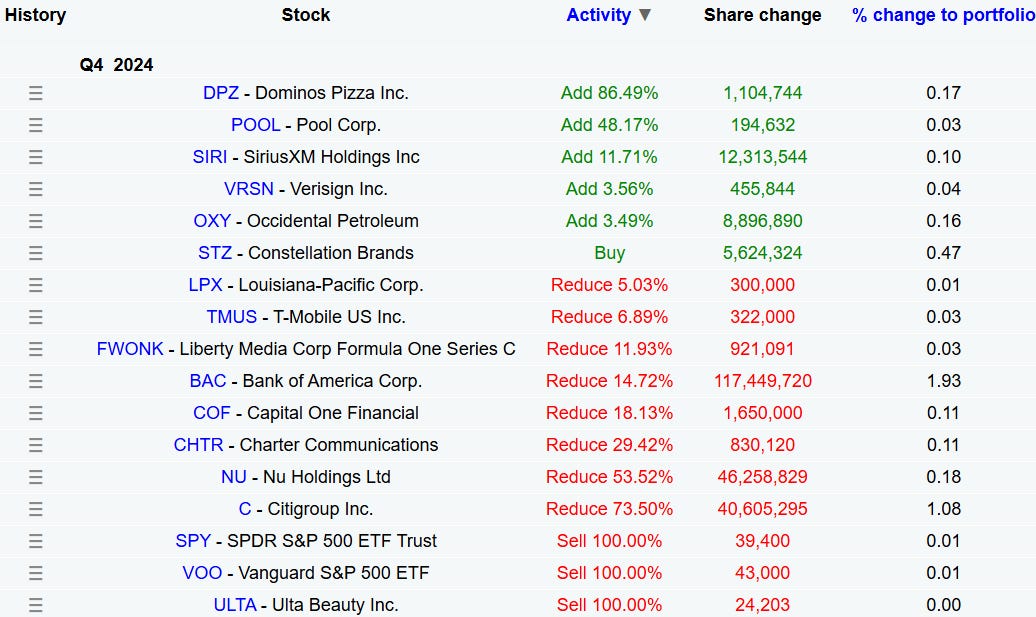The height and width of the screenshot is (617, 1036).
Task: Open the POOL stock page
Action: (255, 124)
